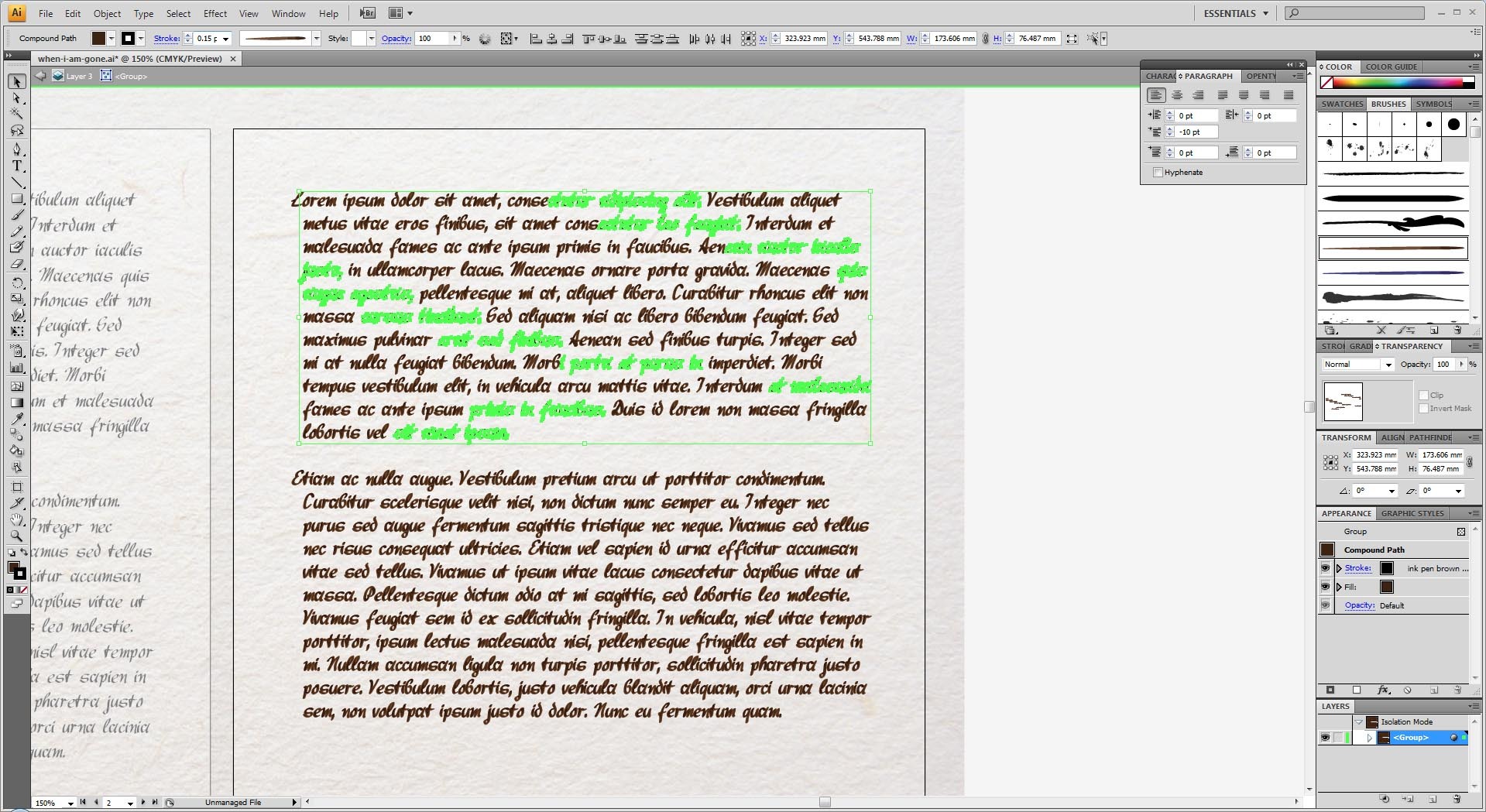The width and height of the screenshot is (1486, 812).
Task: Click the Justify All Lines paragraph icon
Action: pyautogui.click(x=1289, y=95)
